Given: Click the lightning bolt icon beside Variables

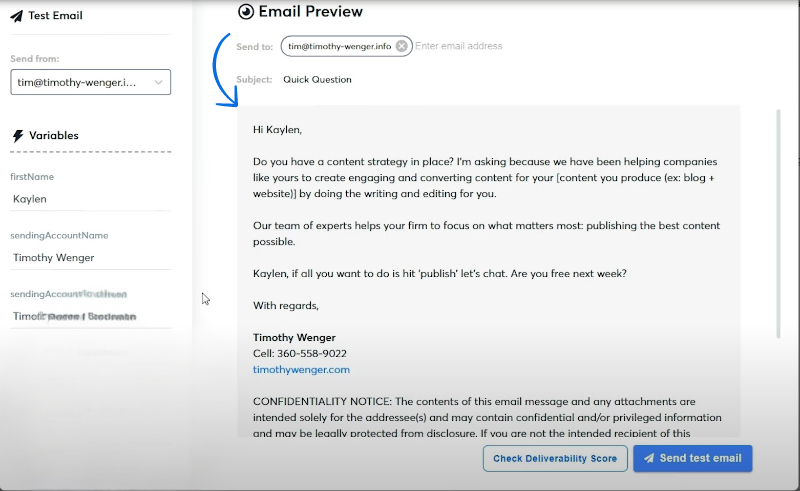Looking at the screenshot, I should point(17,136).
